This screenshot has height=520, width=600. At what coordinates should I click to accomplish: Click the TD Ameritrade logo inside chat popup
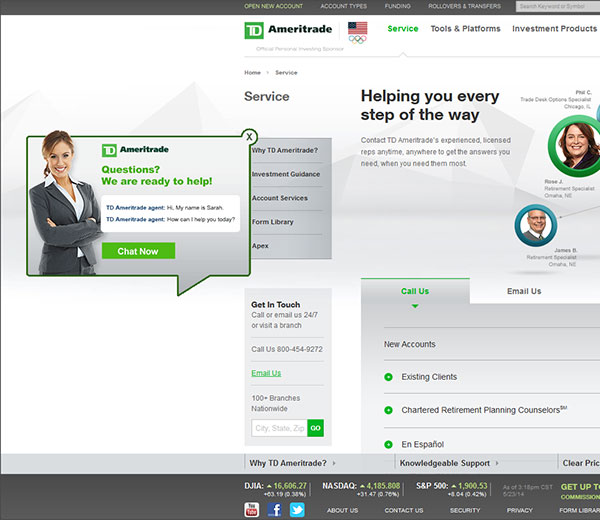[135, 150]
